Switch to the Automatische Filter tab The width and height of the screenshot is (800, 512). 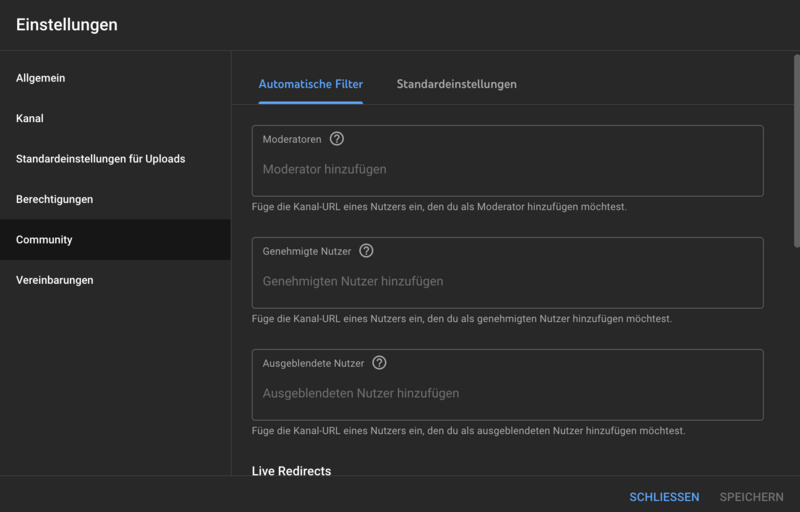[x=310, y=84]
